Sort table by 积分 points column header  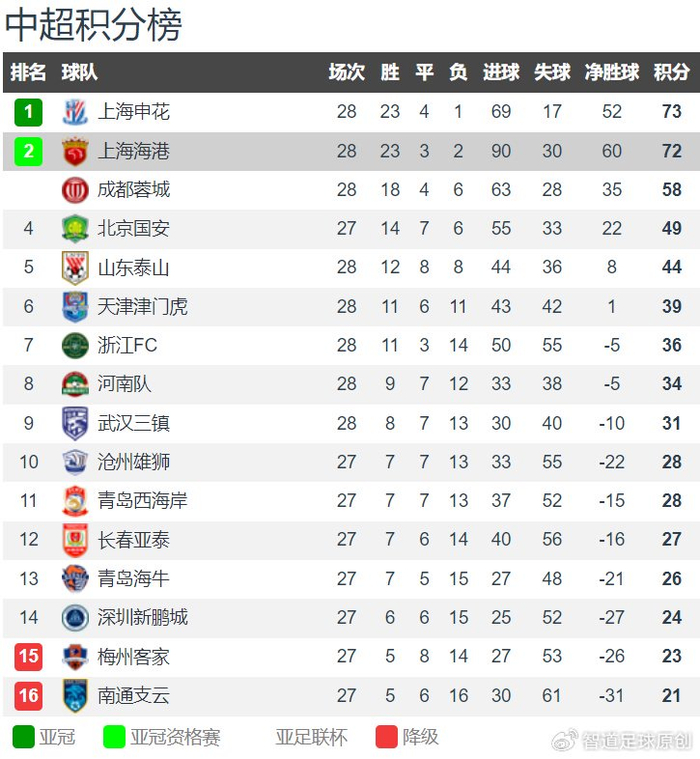coord(671,73)
